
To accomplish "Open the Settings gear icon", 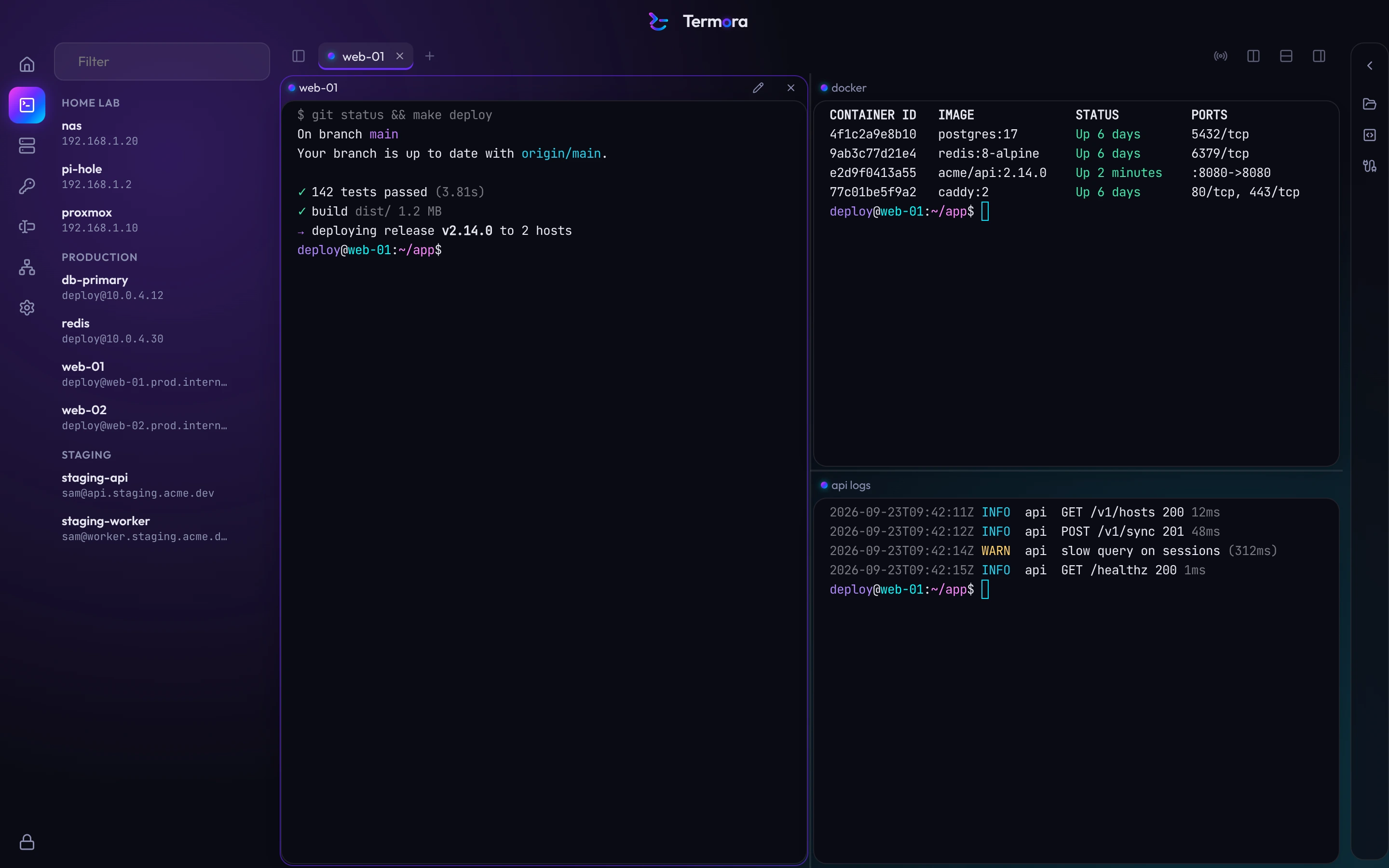I will pos(27,308).
